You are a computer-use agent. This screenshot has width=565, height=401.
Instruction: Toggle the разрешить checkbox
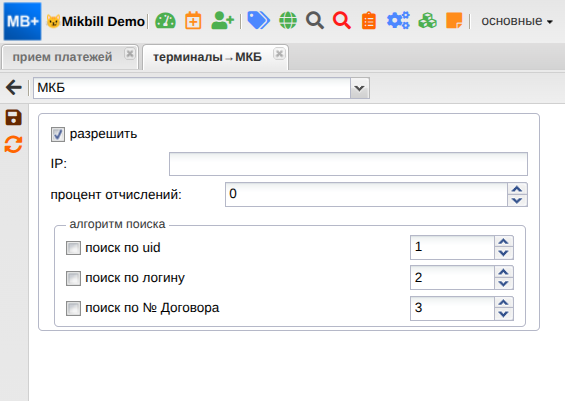(x=58, y=135)
